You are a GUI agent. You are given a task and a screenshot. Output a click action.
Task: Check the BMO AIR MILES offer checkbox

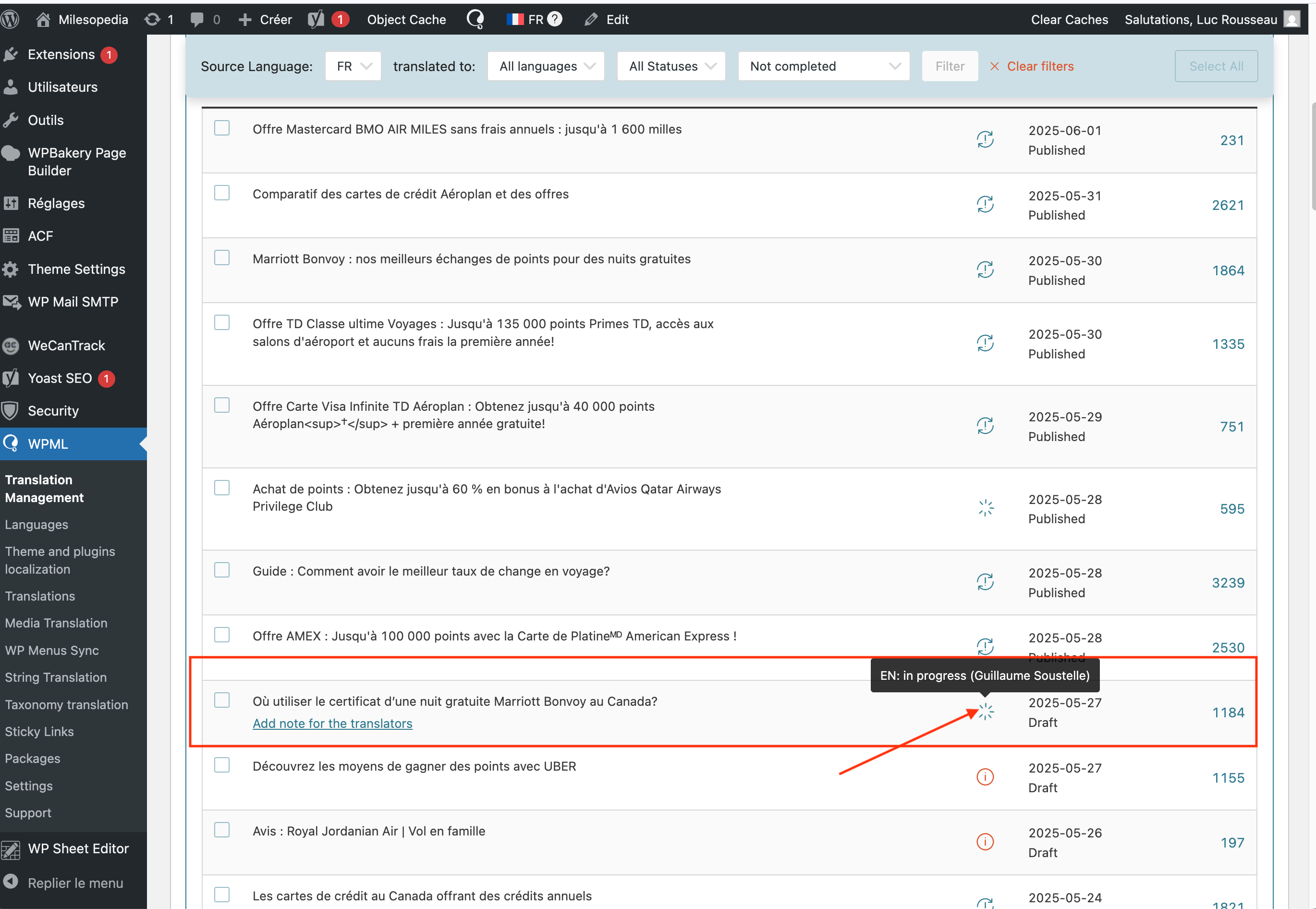222,128
